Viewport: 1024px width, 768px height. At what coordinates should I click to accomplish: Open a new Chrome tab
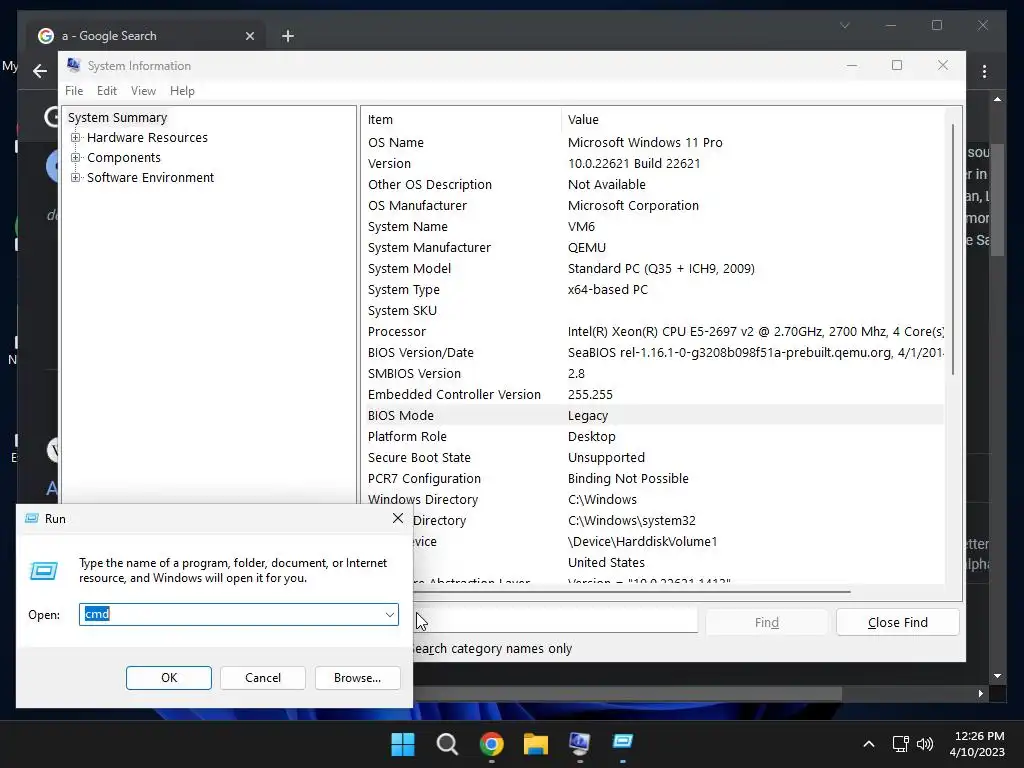tap(288, 36)
